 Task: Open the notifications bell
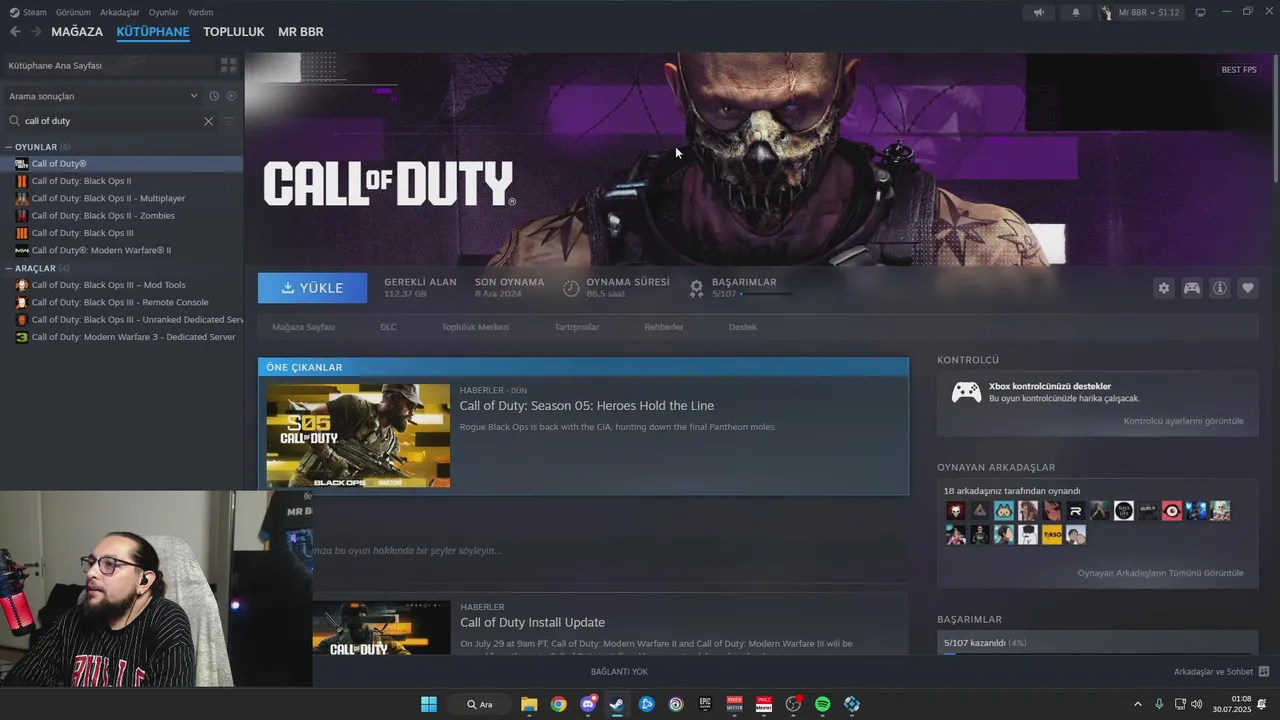[x=1076, y=12]
